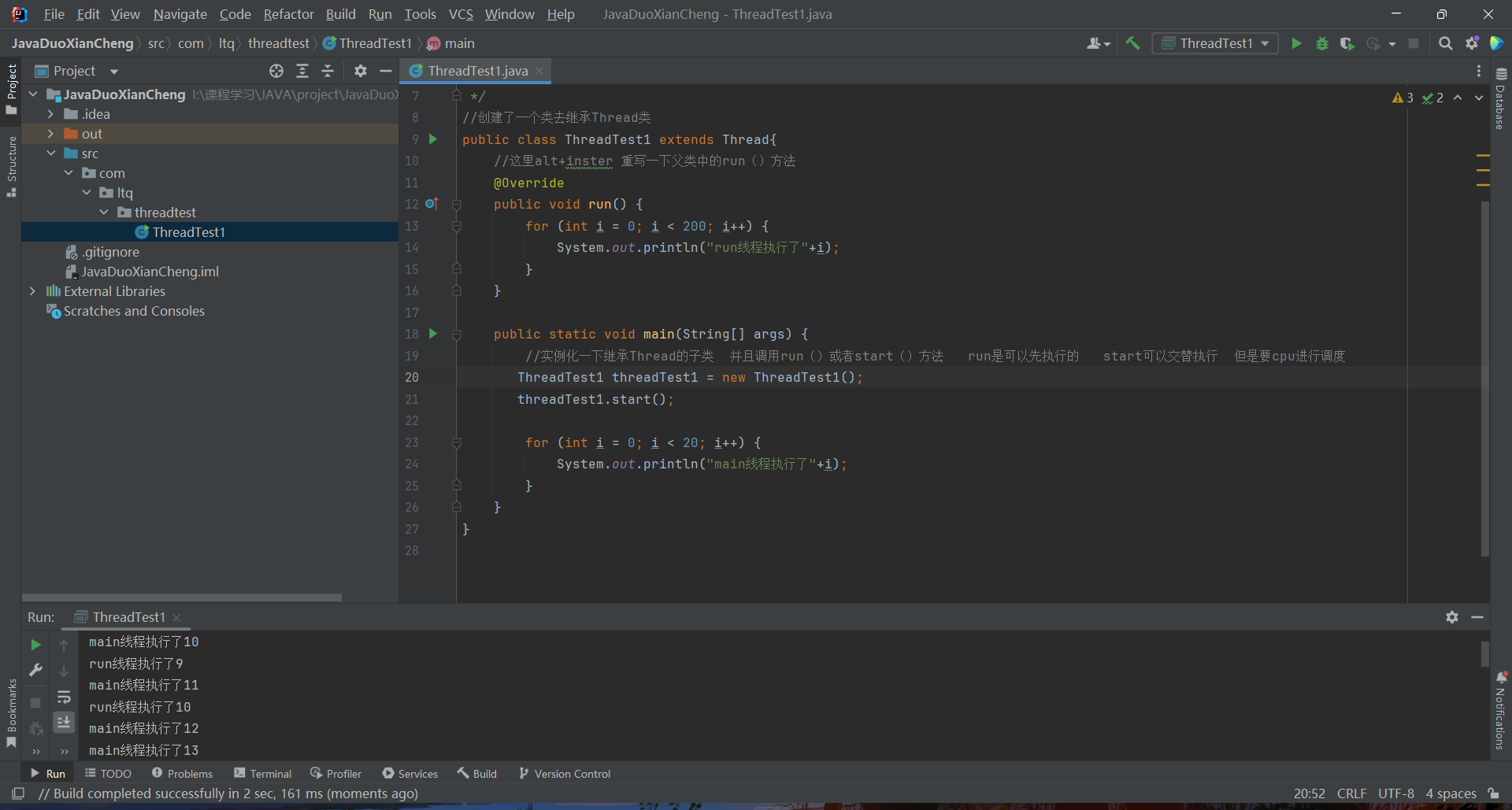Toggle soft-wrap in the Run console

pyautogui.click(x=64, y=697)
